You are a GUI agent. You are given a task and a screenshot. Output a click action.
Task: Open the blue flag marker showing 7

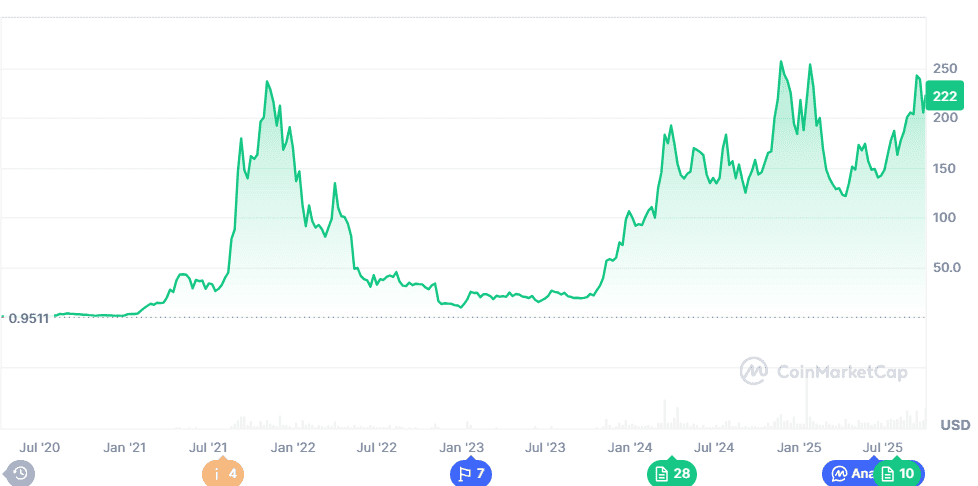(470, 473)
